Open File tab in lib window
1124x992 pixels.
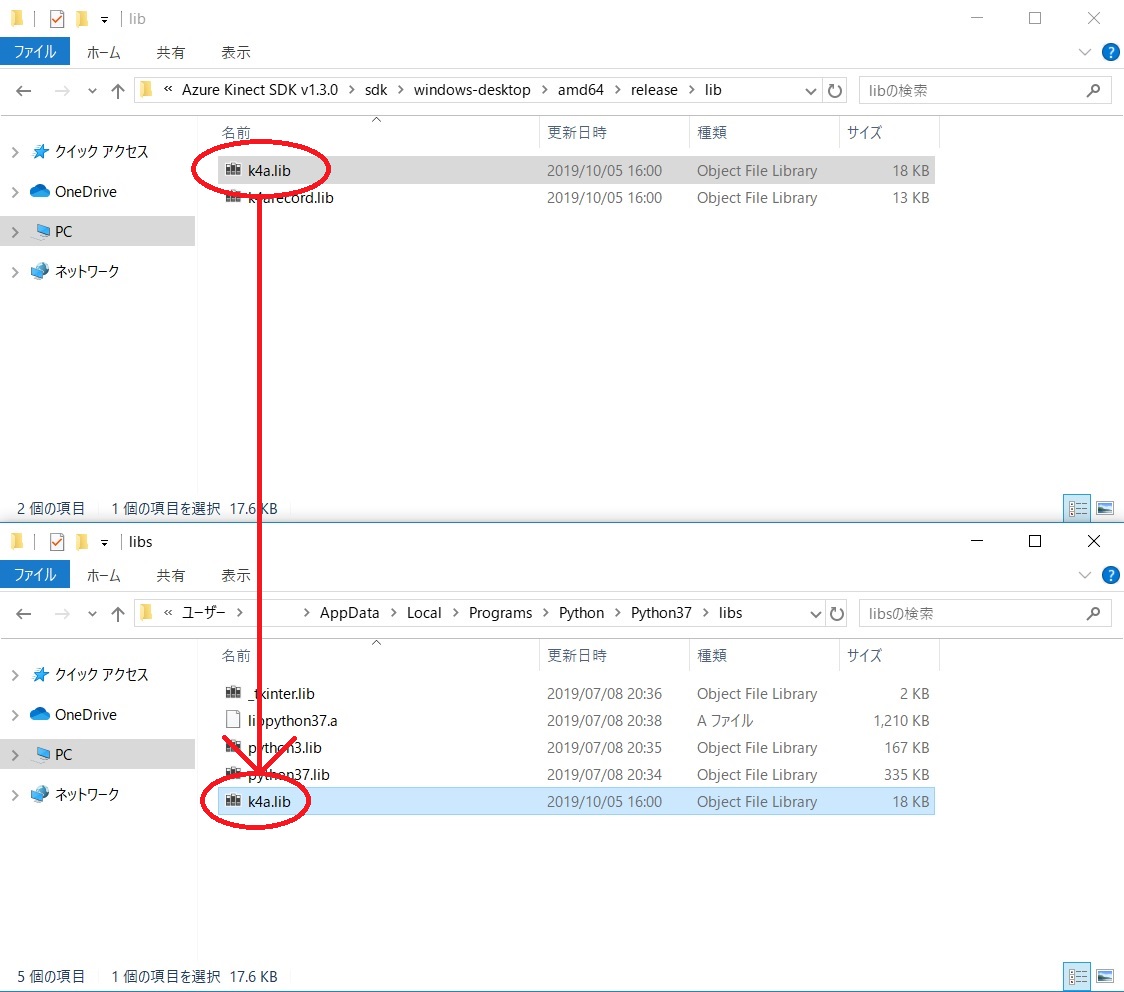point(34,52)
